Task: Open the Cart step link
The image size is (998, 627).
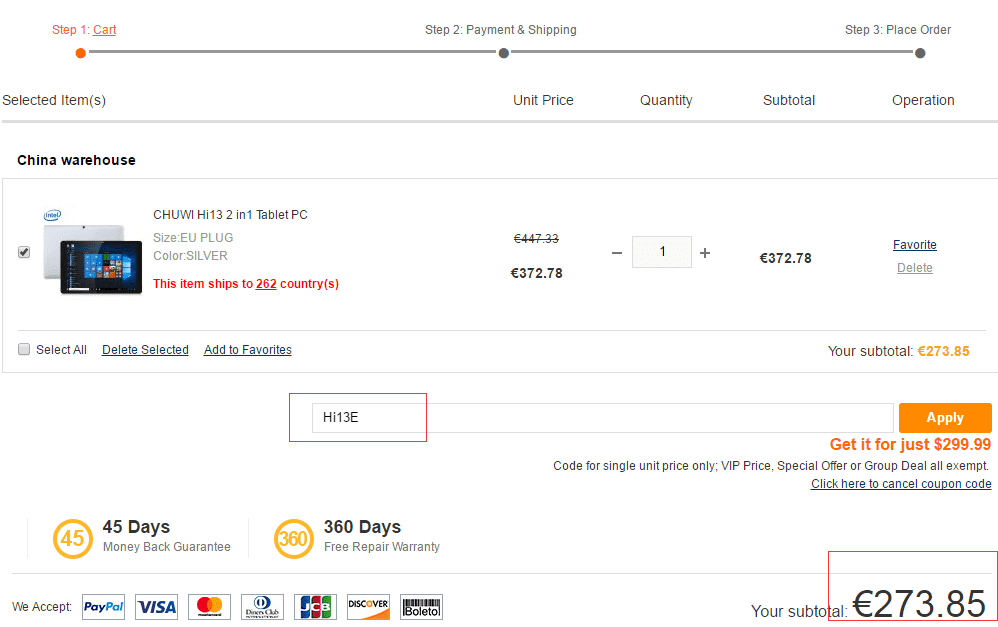Action: (104, 30)
